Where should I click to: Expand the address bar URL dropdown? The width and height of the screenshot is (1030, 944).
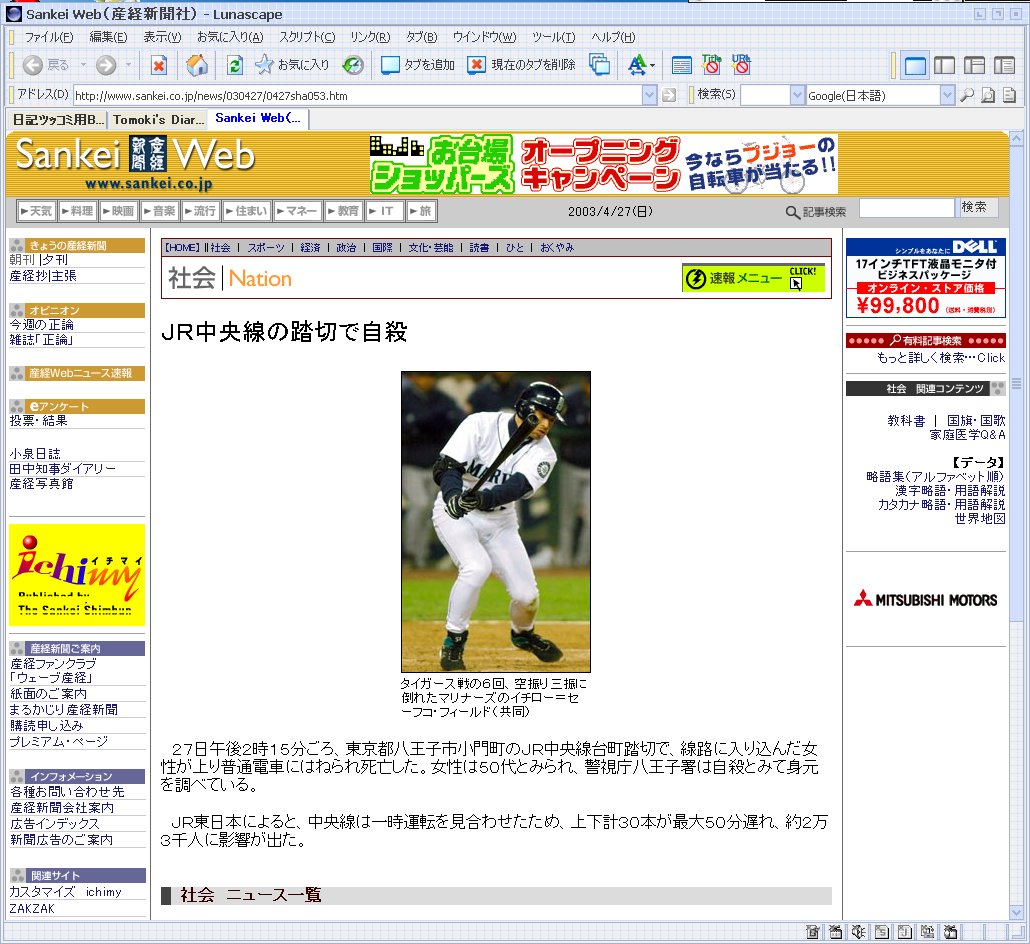tap(649, 95)
